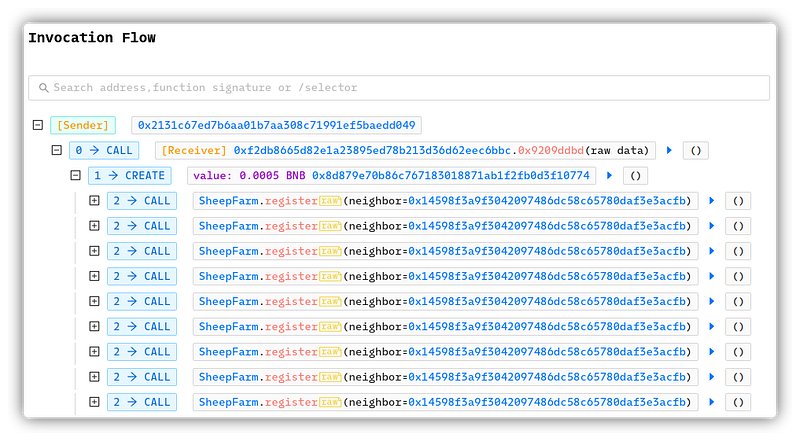Click the blue arrow on the CREATE row
Screen dimensions: 800x441
pos(609,176)
